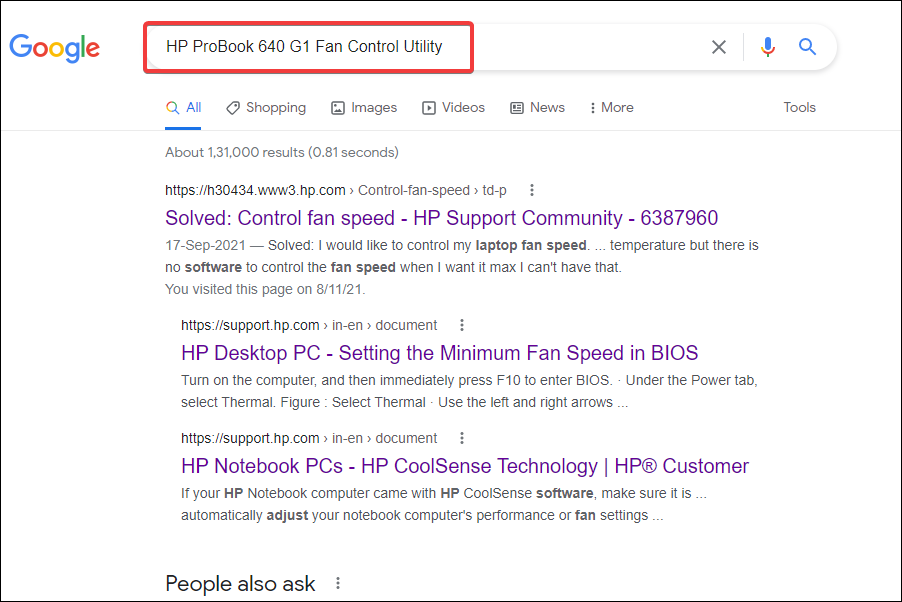Clear the search box using the X icon

pos(718,46)
